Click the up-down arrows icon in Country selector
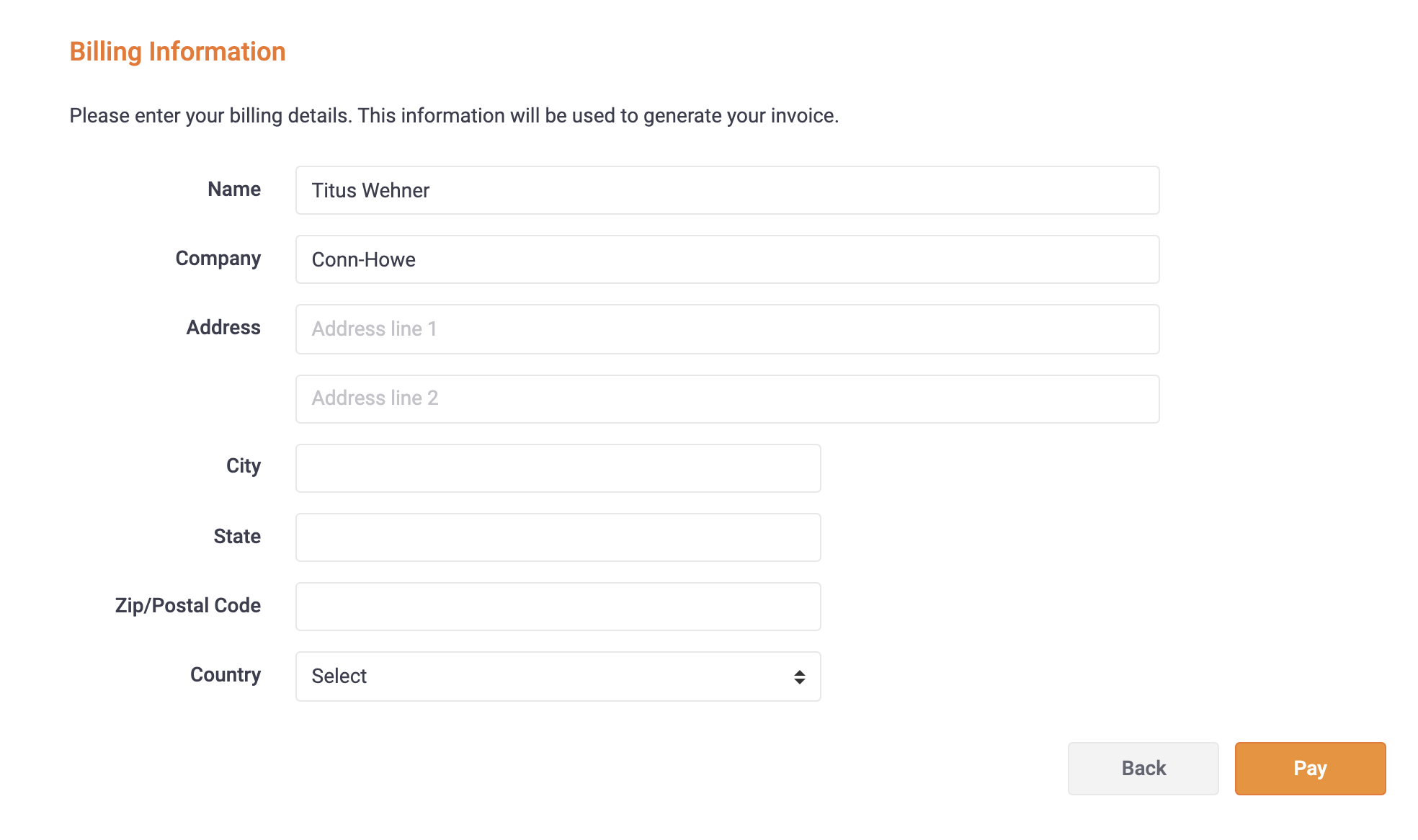Screen dimensions: 1418x840 799,676
